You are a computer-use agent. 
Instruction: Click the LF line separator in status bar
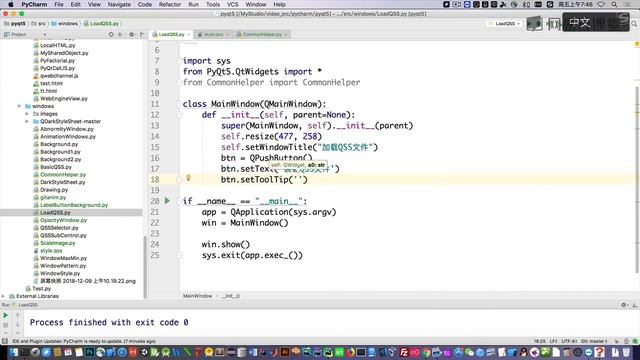click(553, 341)
